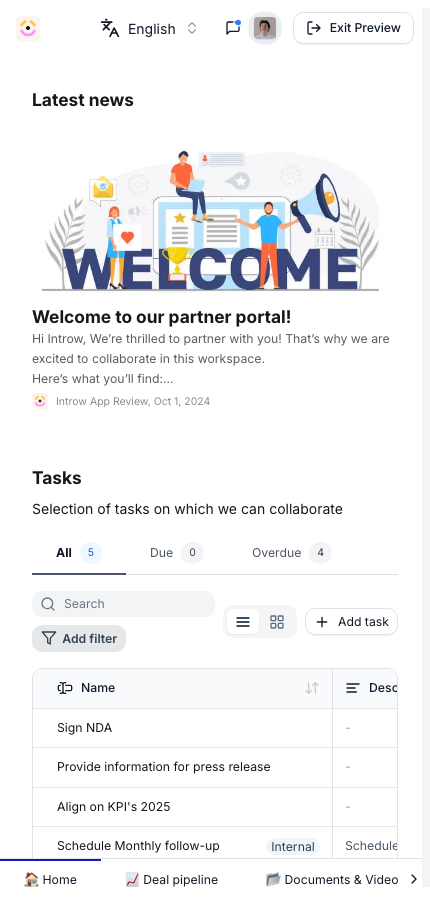Open the Deal pipeline tab
Viewport: 430px width, 900px height.
pos(172,879)
